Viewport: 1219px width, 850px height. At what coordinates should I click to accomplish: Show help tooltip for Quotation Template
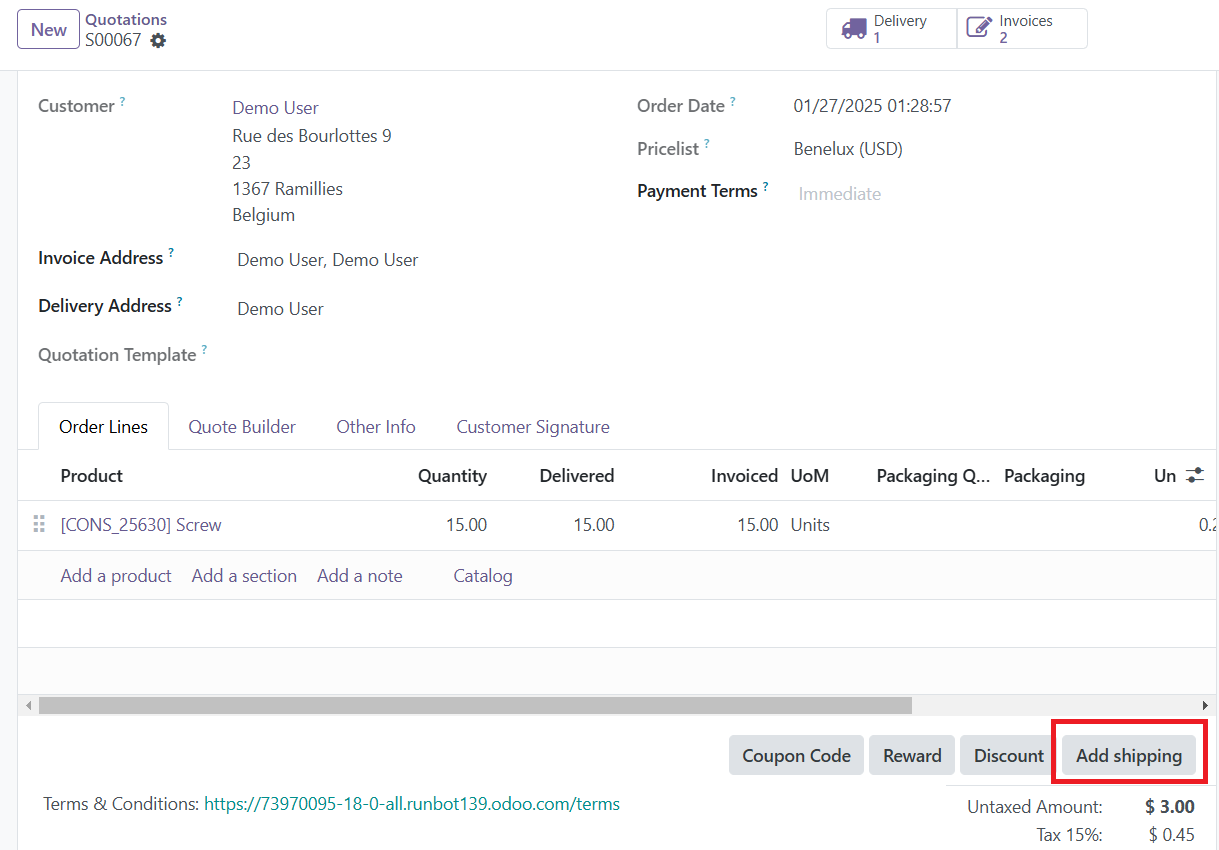pyautogui.click(x=204, y=349)
